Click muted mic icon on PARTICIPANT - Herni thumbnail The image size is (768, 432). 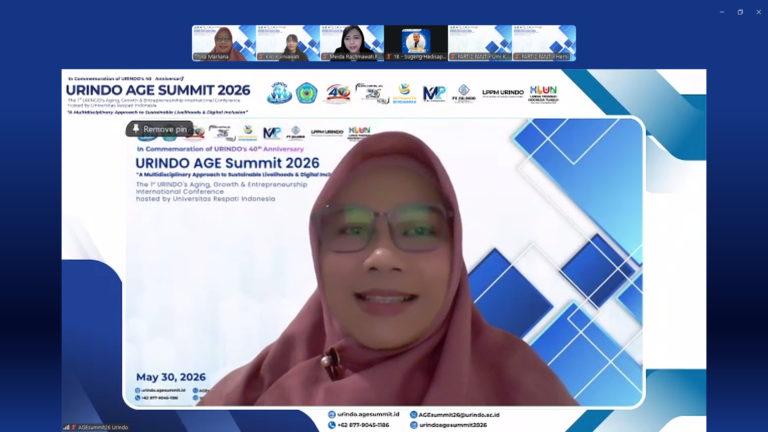coord(517,57)
